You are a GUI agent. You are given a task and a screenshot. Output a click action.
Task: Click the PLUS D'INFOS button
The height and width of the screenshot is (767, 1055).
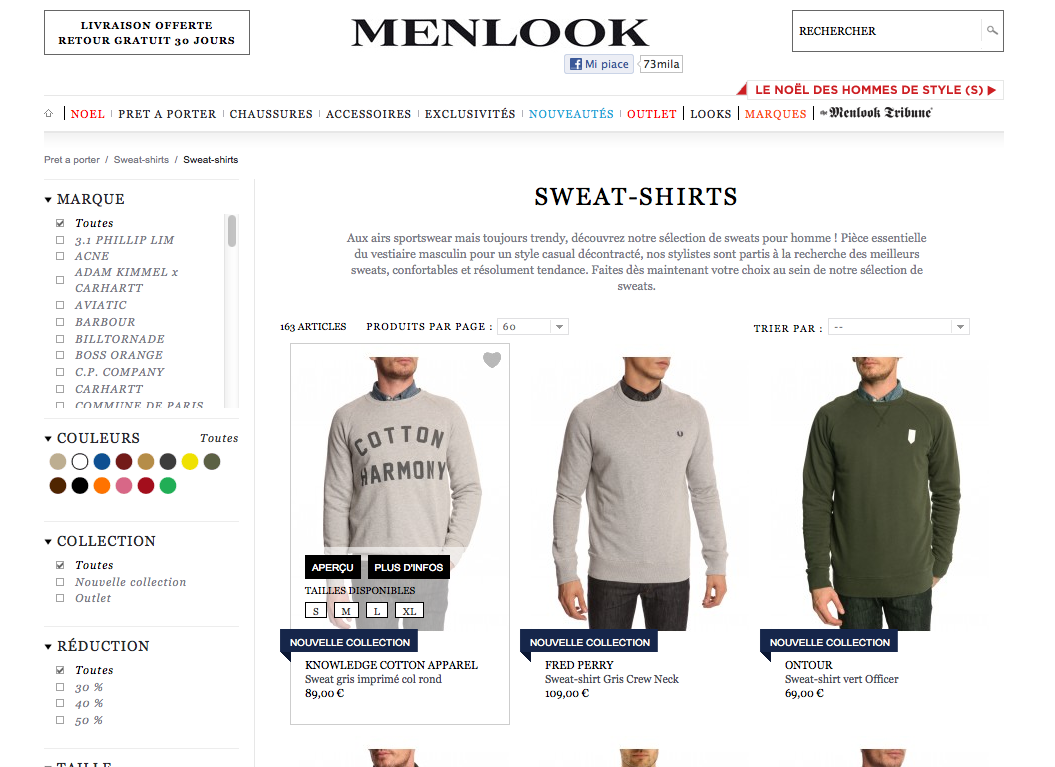click(408, 567)
